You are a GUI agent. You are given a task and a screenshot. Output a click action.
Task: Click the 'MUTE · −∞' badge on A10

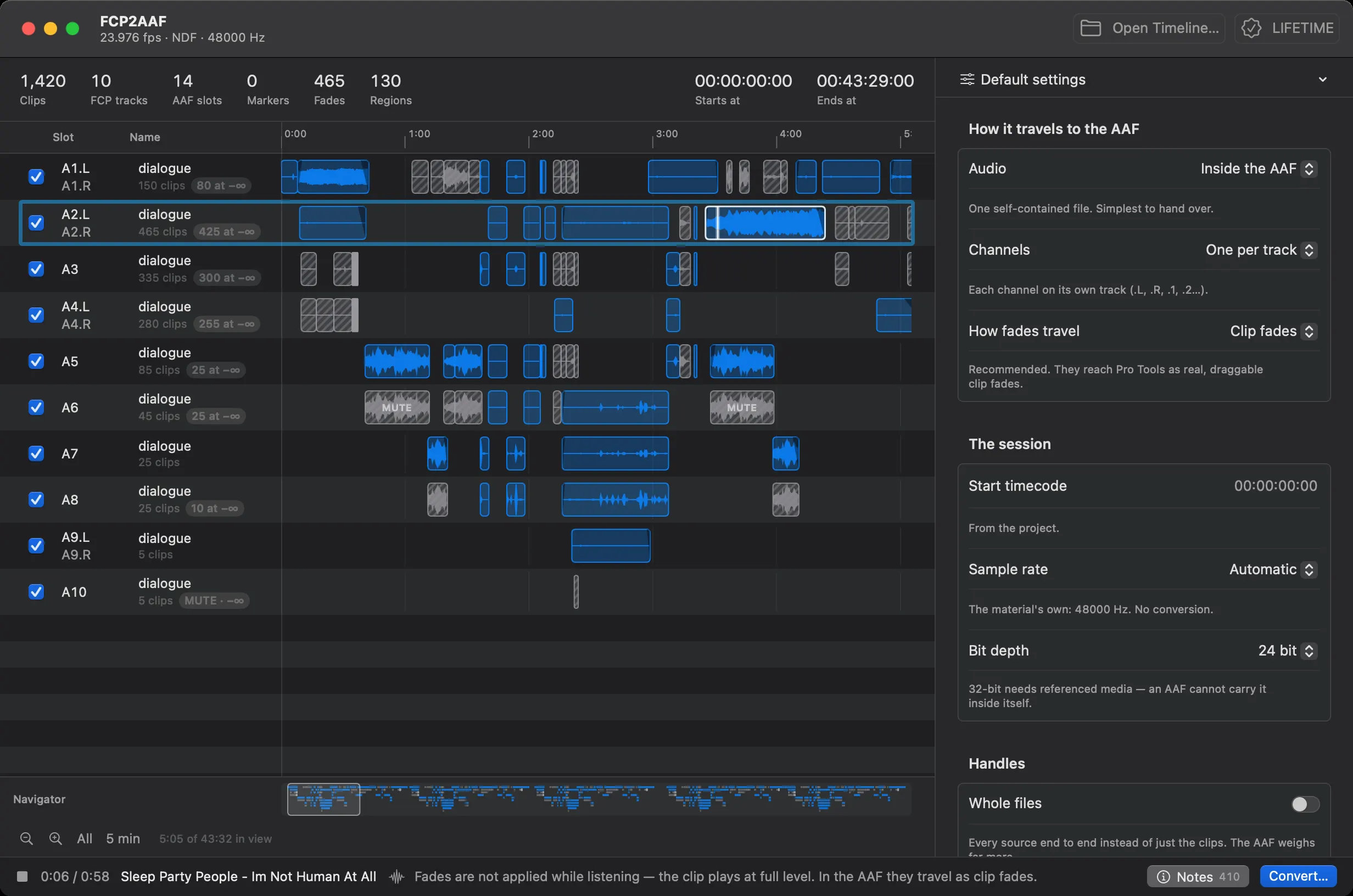(x=214, y=601)
